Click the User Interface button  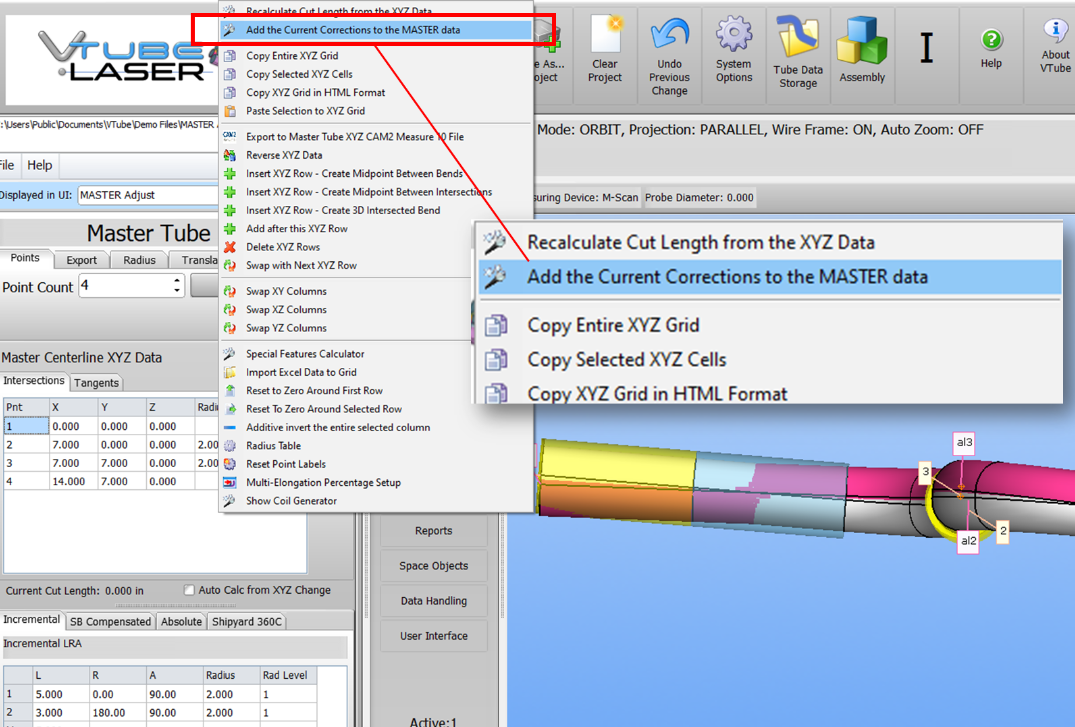tap(433, 636)
